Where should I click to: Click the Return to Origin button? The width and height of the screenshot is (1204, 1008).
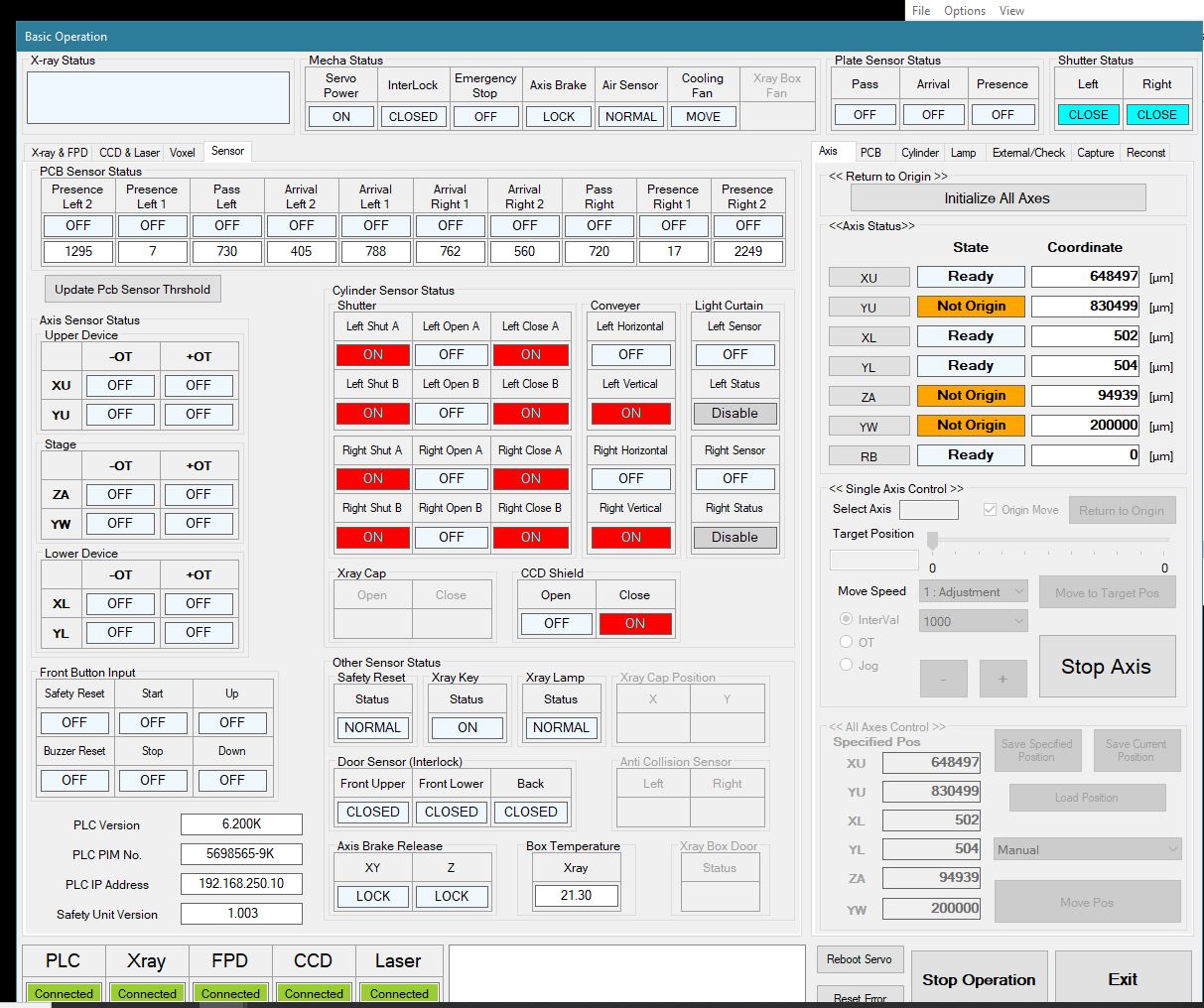point(1122,511)
